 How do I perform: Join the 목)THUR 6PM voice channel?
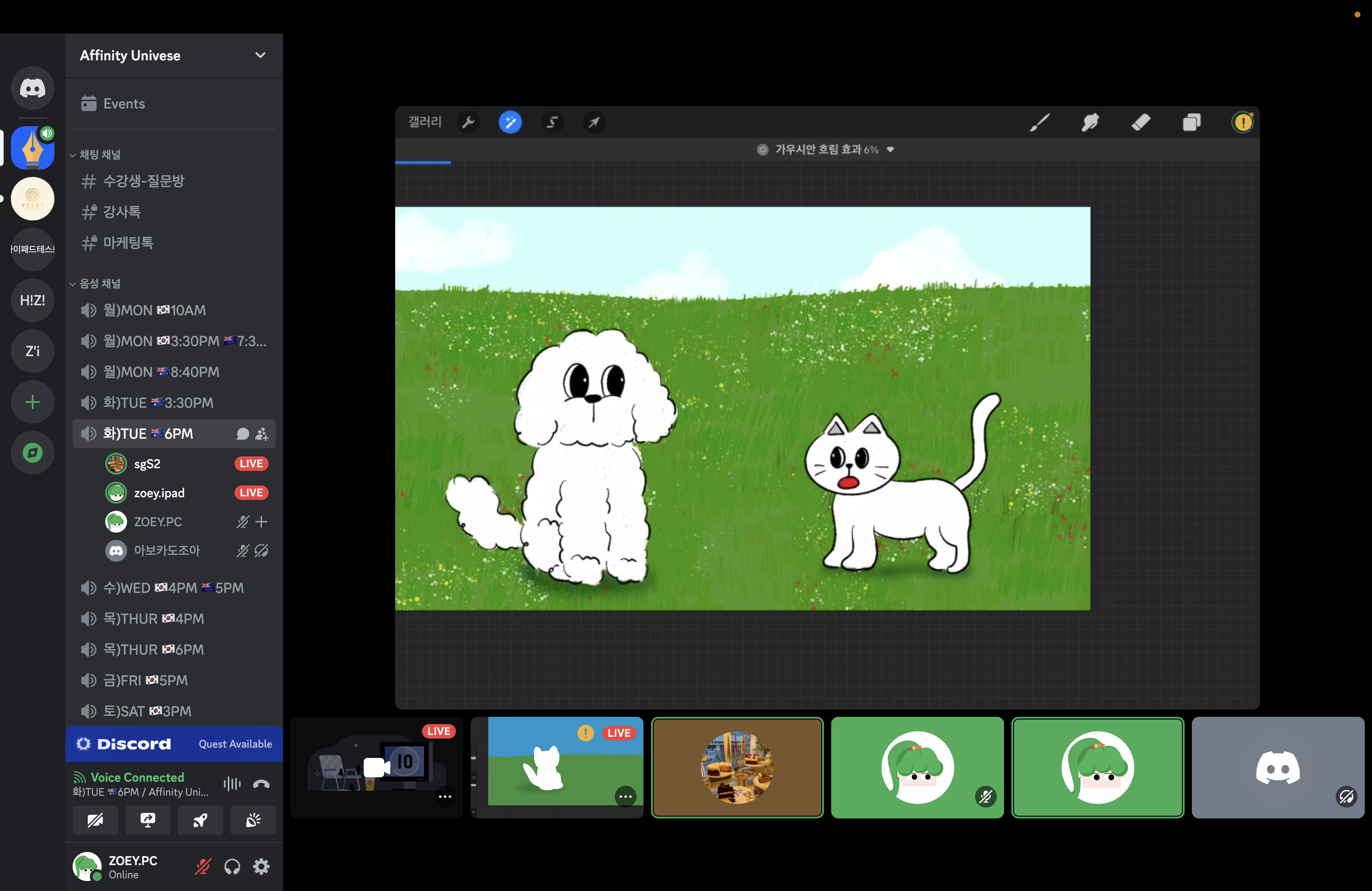174,650
